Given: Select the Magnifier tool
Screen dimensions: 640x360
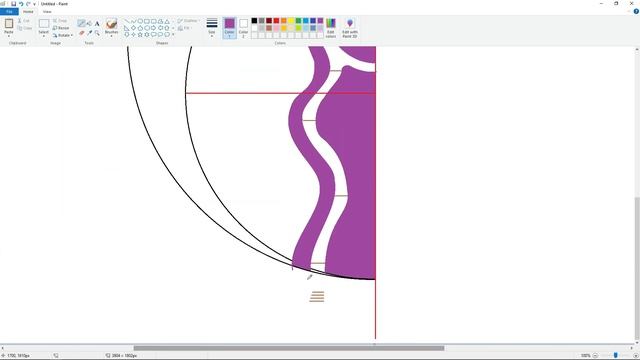Looking at the screenshot, I should (97, 33).
